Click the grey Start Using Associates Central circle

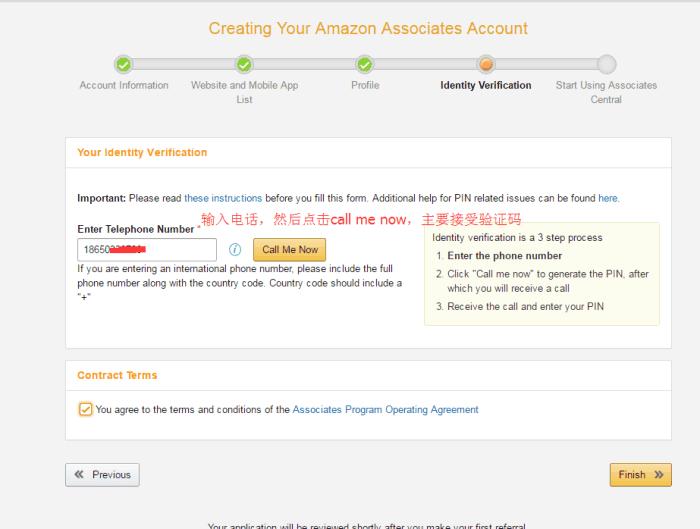click(x=606, y=64)
